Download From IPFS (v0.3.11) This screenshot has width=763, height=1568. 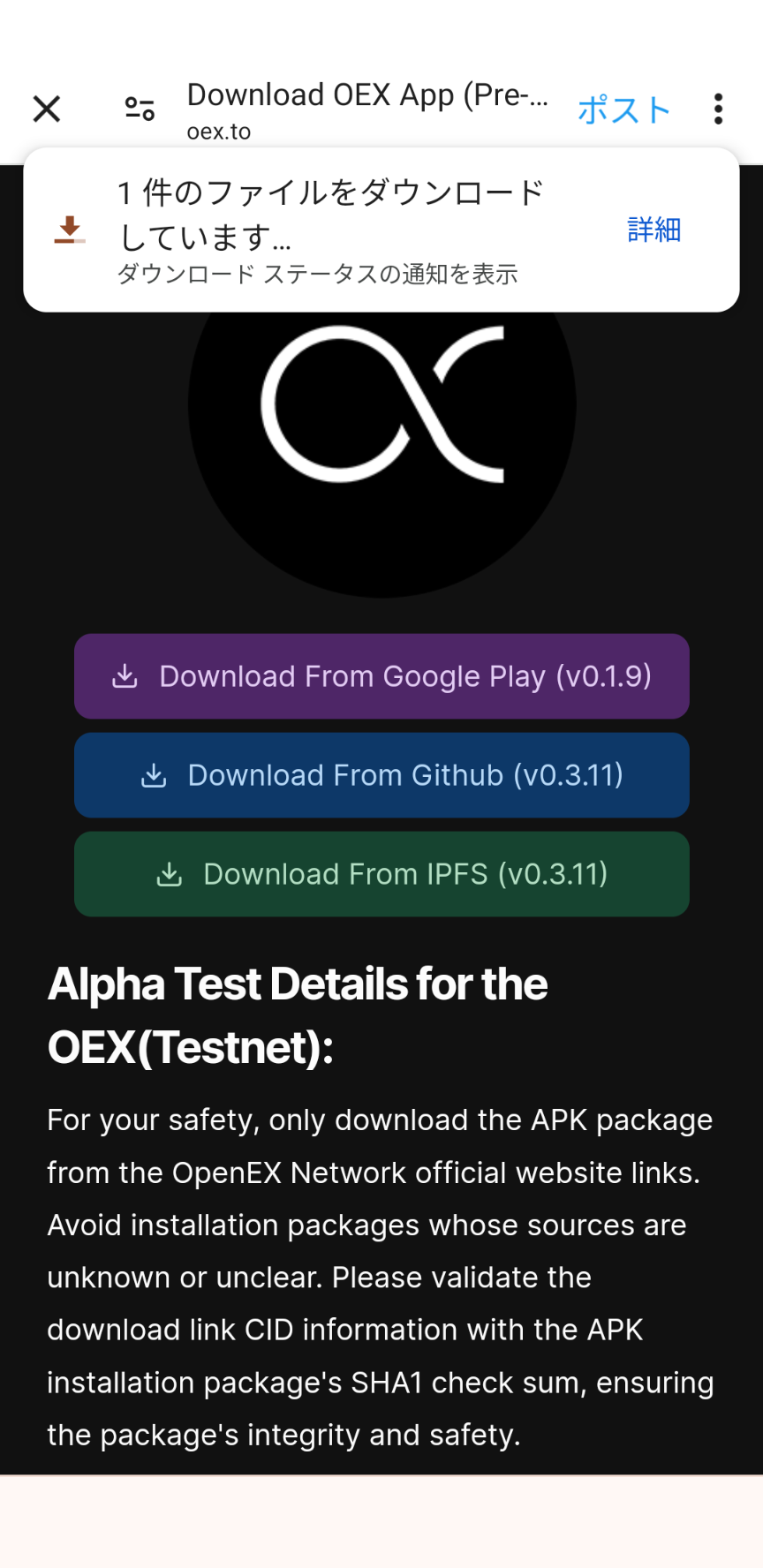coord(381,874)
